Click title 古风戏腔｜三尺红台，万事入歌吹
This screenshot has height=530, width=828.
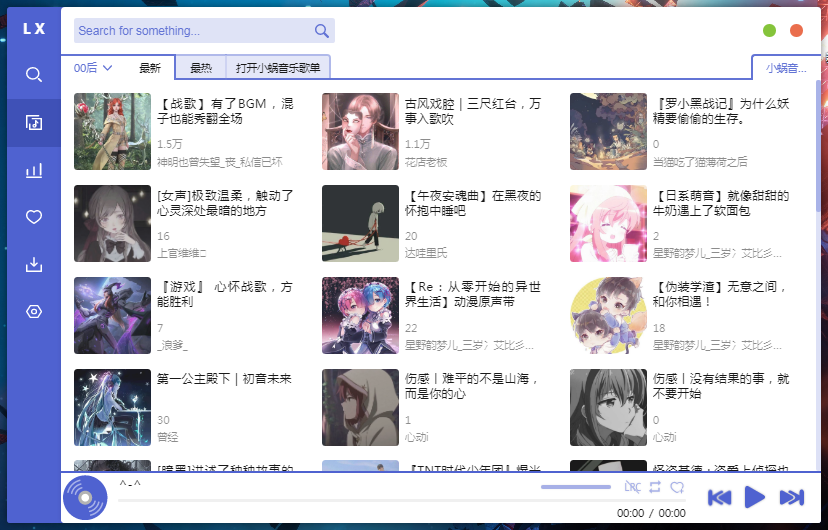tap(473, 111)
